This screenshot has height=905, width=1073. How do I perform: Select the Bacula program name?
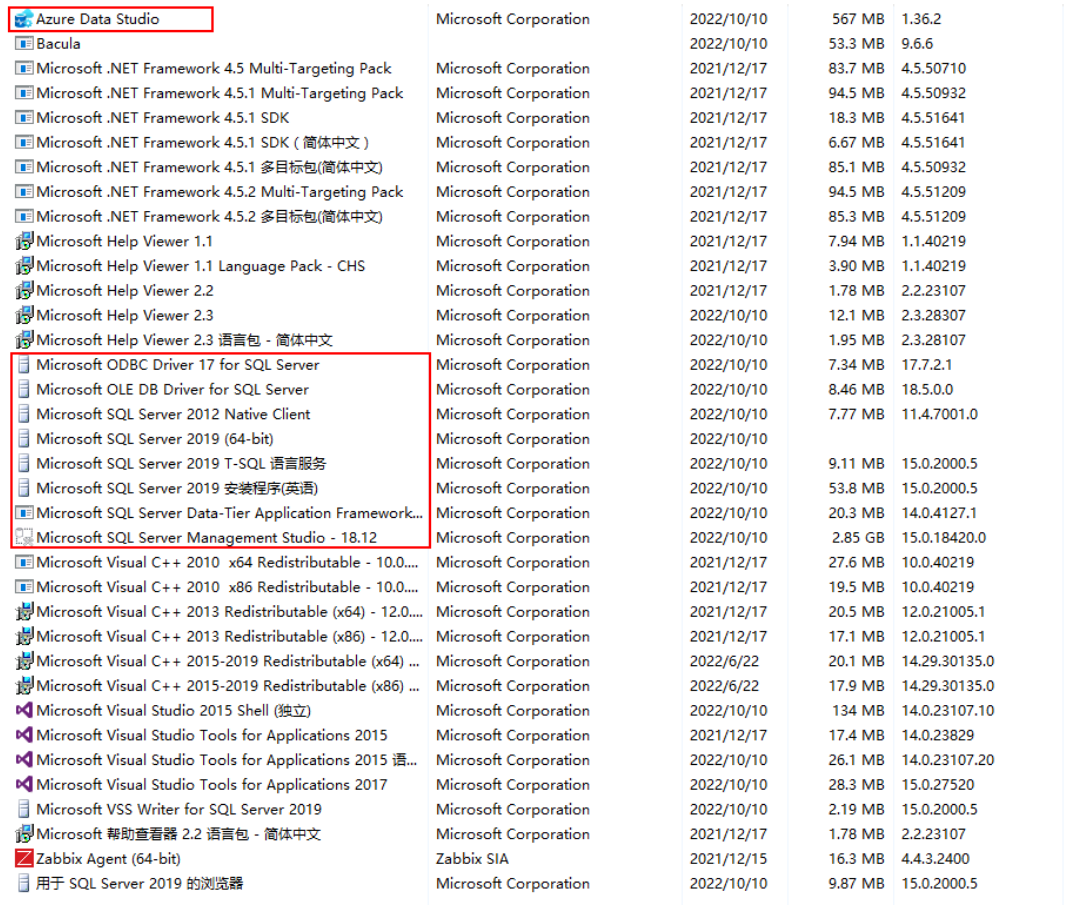pos(58,44)
